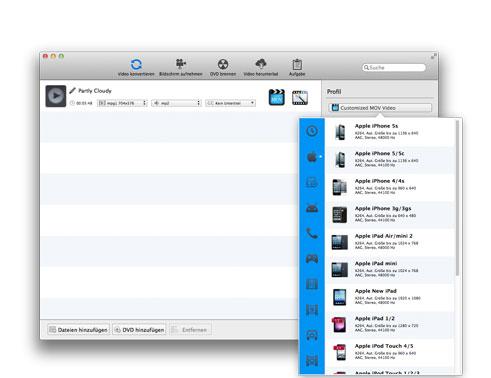Click the Suche search field
491x378 pixels.
394,68
